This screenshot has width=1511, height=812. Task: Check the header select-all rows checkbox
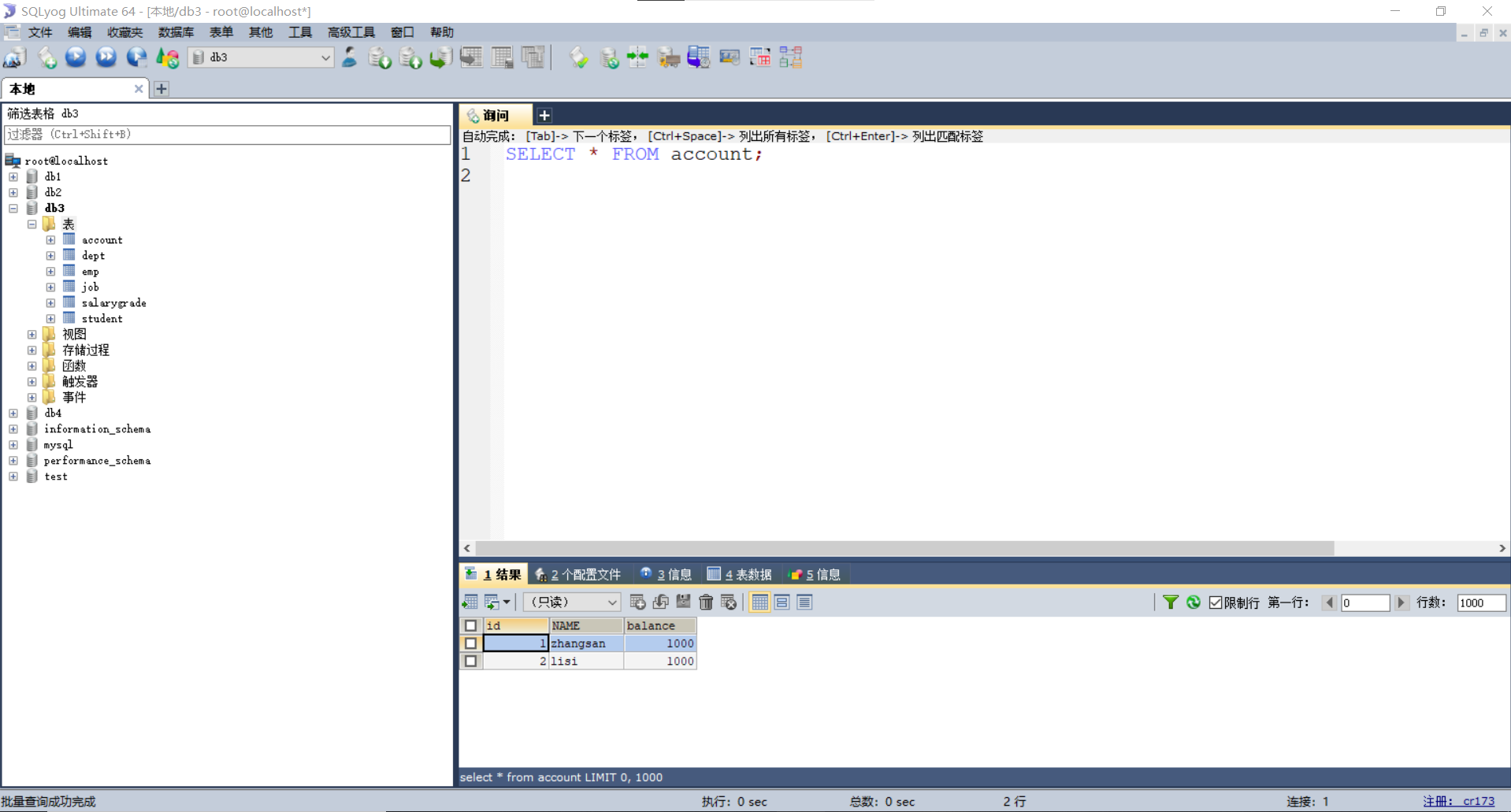point(471,625)
